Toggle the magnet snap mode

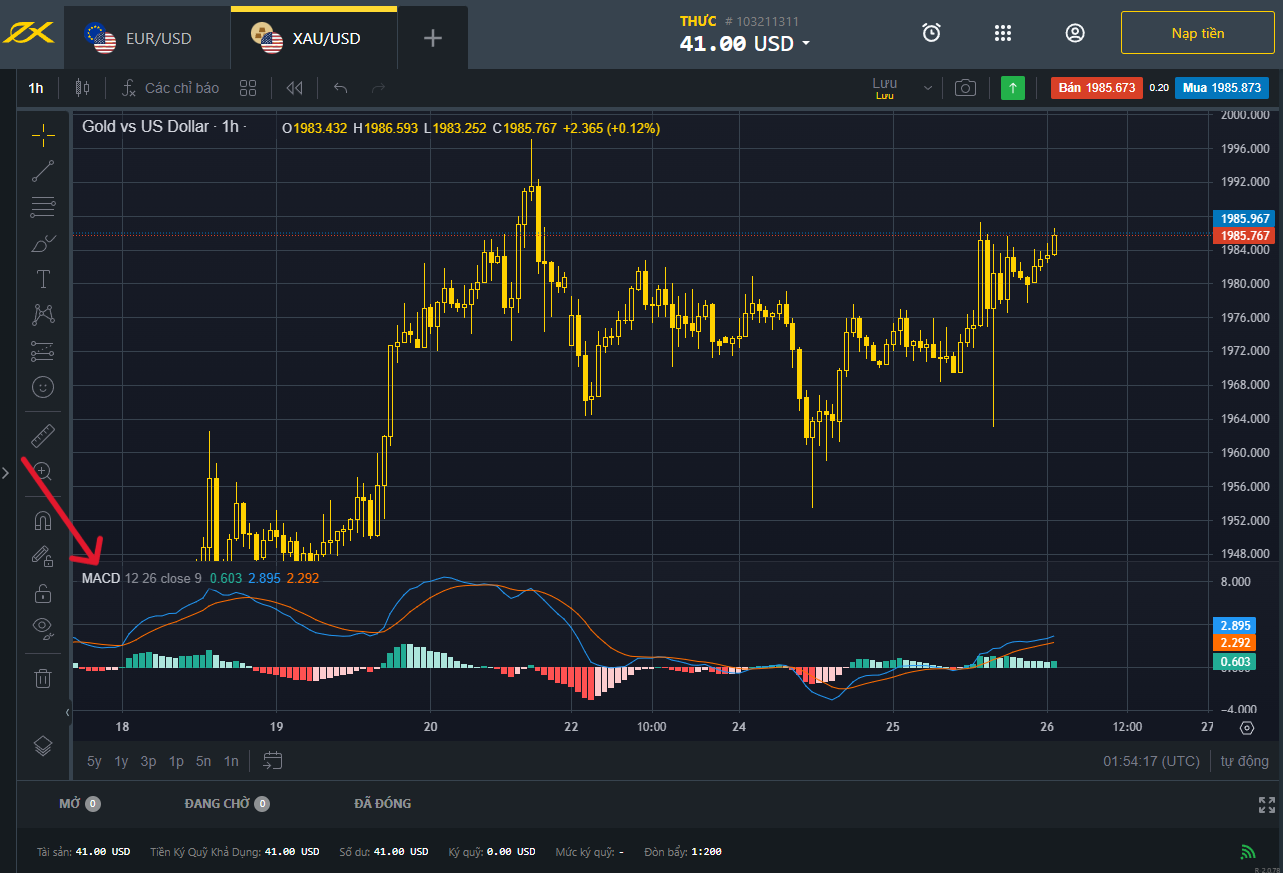point(43,521)
